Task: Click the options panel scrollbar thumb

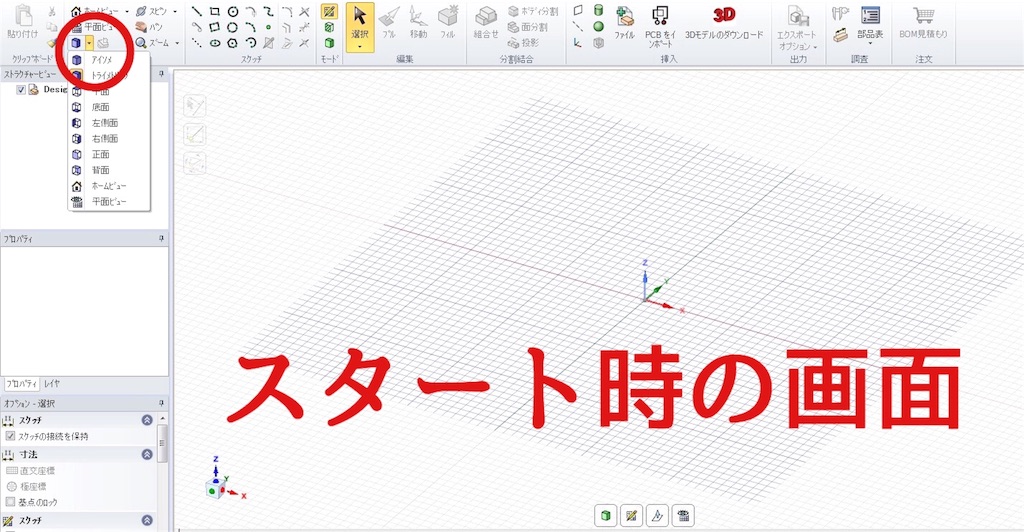Action: (x=162, y=443)
